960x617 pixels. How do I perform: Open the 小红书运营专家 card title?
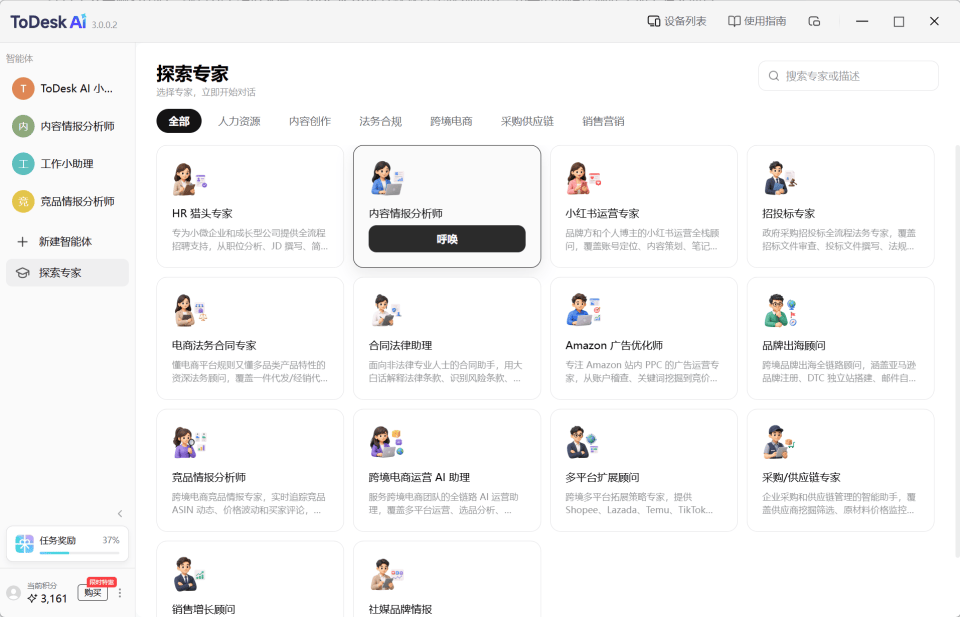pyautogui.click(x=602, y=214)
